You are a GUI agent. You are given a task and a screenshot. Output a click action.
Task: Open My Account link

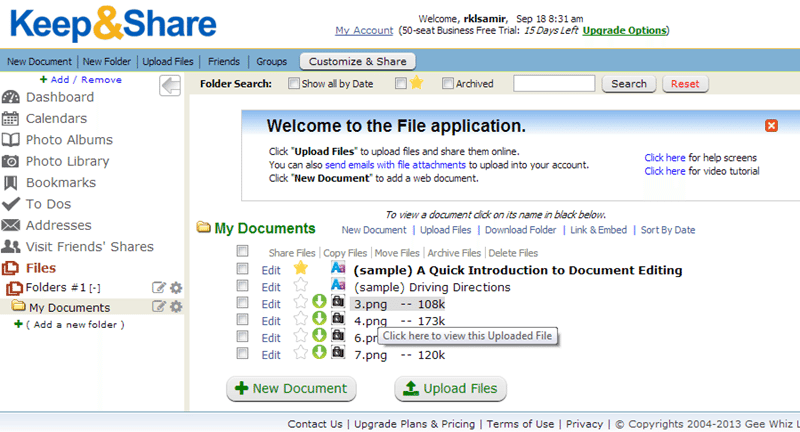(364, 31)
